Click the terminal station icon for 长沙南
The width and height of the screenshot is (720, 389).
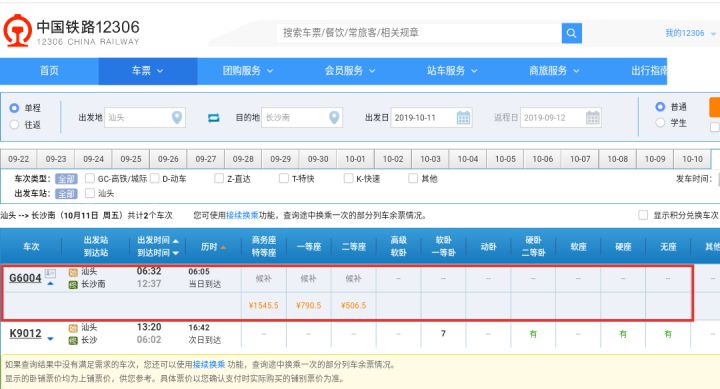[73, 285]
